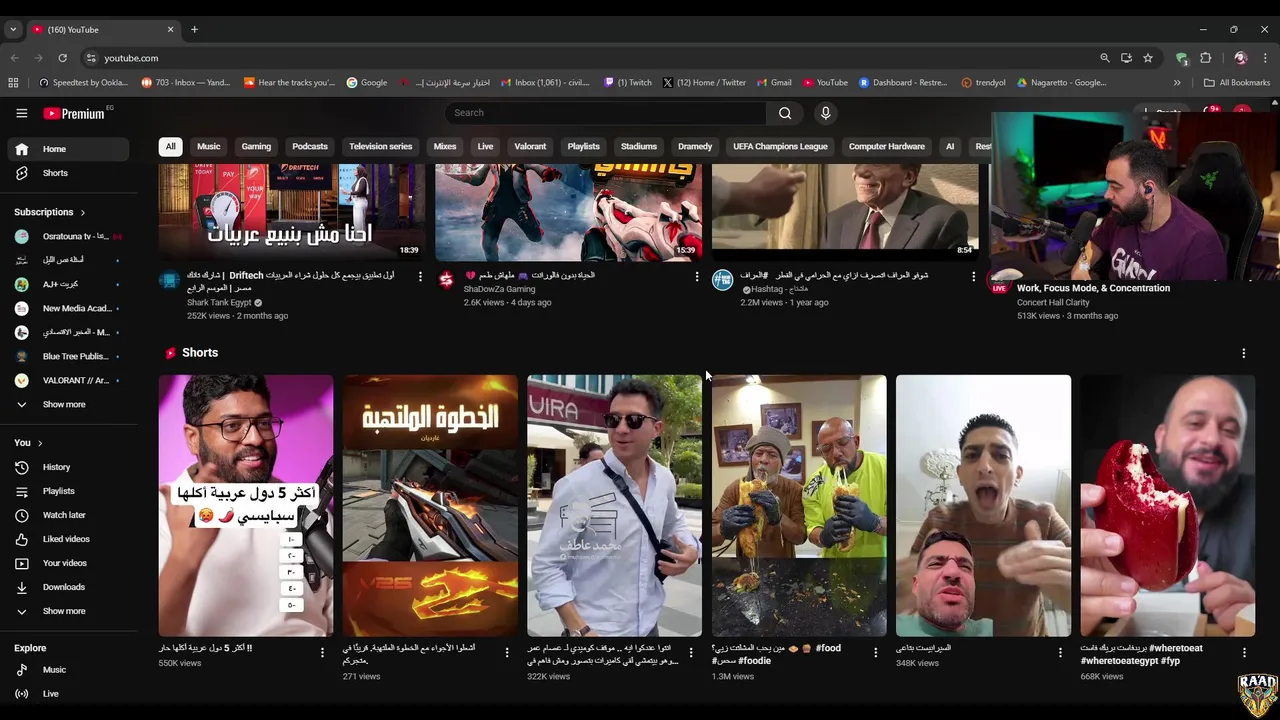Open Chrome three-dot menu

(1265, 58)
